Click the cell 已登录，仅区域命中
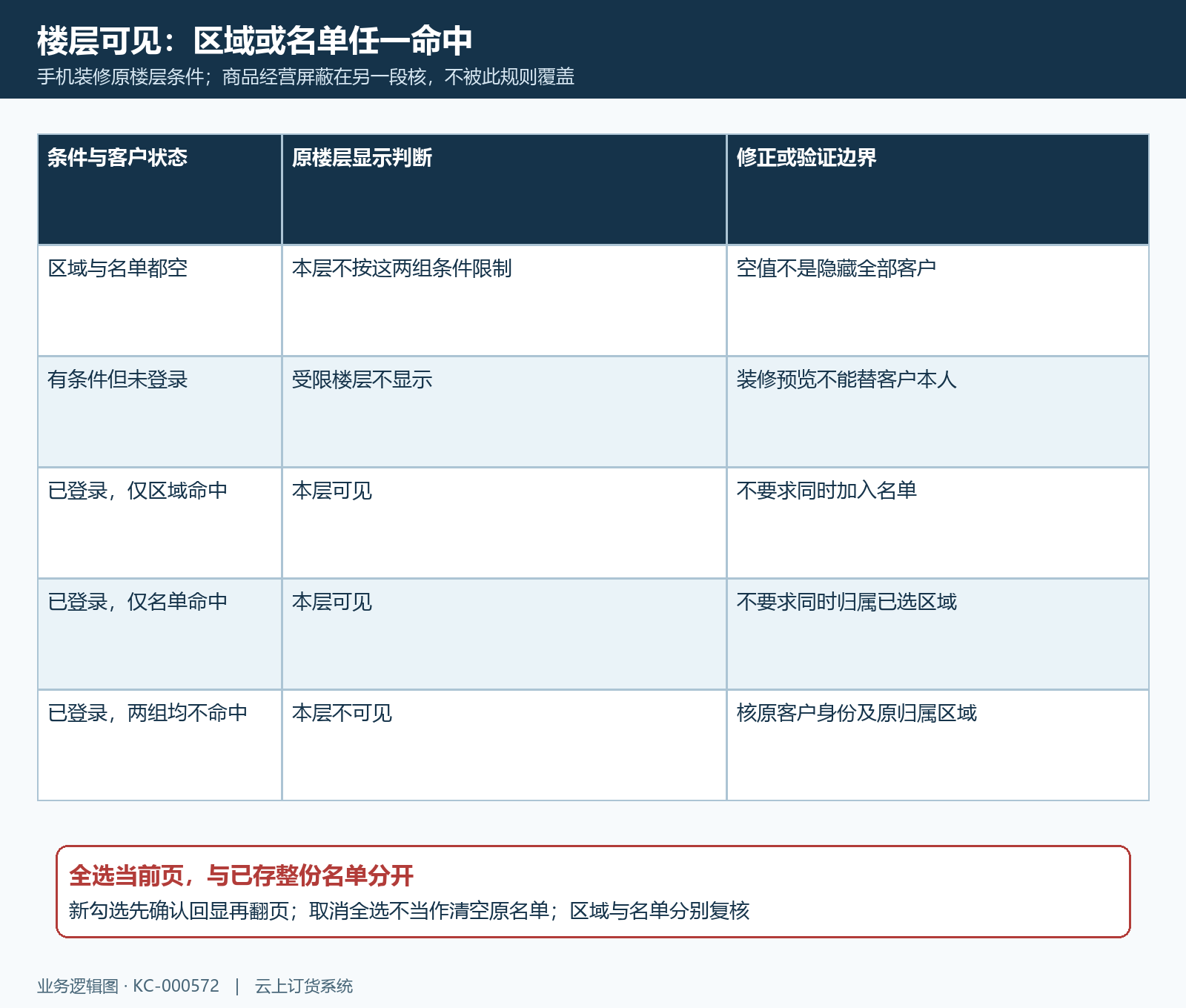 (159, 523)
